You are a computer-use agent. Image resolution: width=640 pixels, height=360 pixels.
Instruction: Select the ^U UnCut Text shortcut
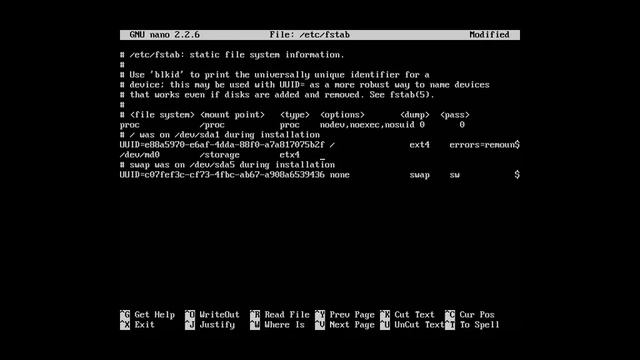(412, 325)
